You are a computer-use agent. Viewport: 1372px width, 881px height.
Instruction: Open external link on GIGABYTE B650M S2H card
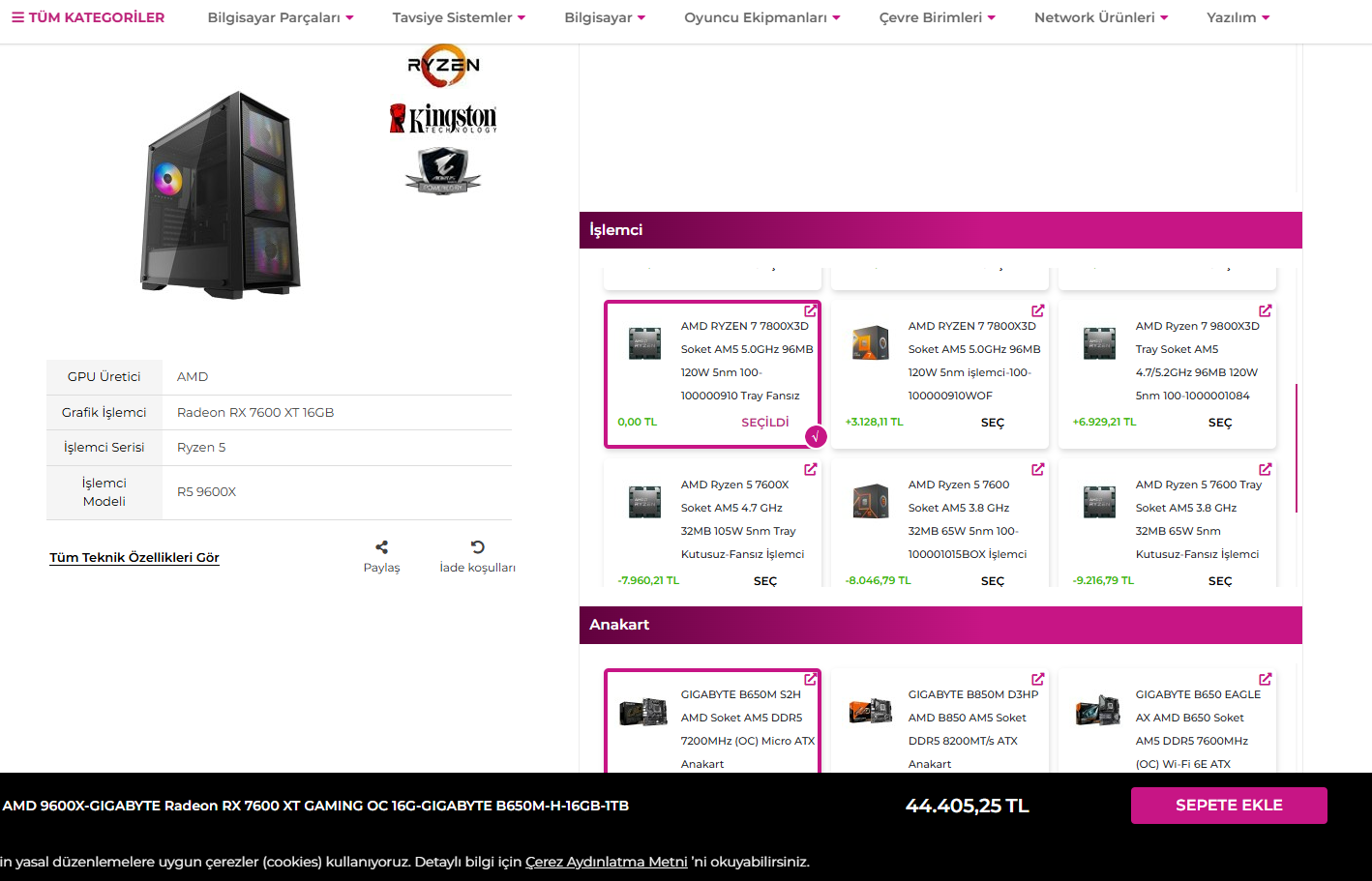[811, 679]
